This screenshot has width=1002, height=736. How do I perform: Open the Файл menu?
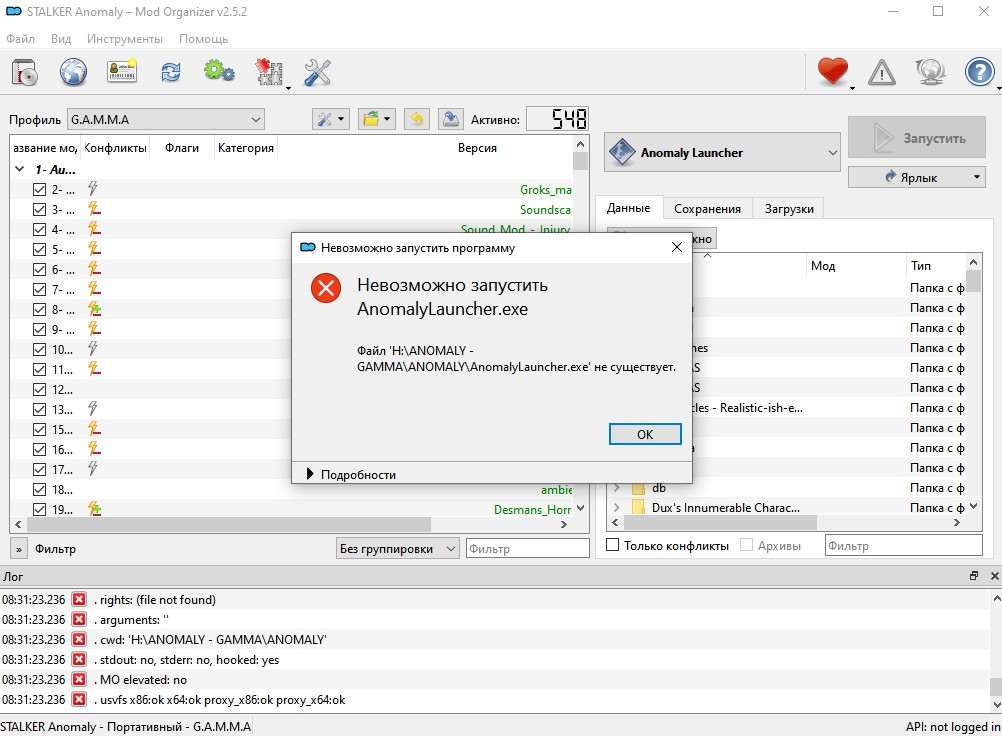pyautogui.click(x=20, y=39)
